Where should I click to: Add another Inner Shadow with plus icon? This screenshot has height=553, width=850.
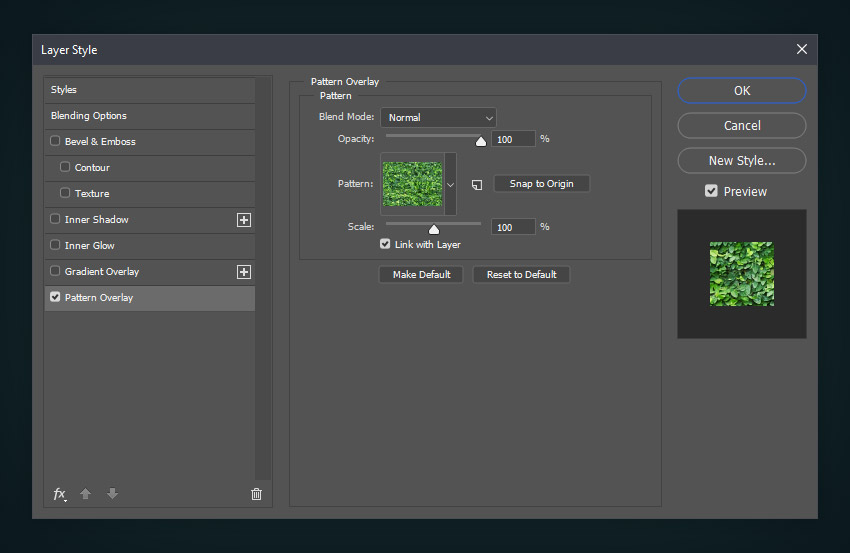click(243, 220)
